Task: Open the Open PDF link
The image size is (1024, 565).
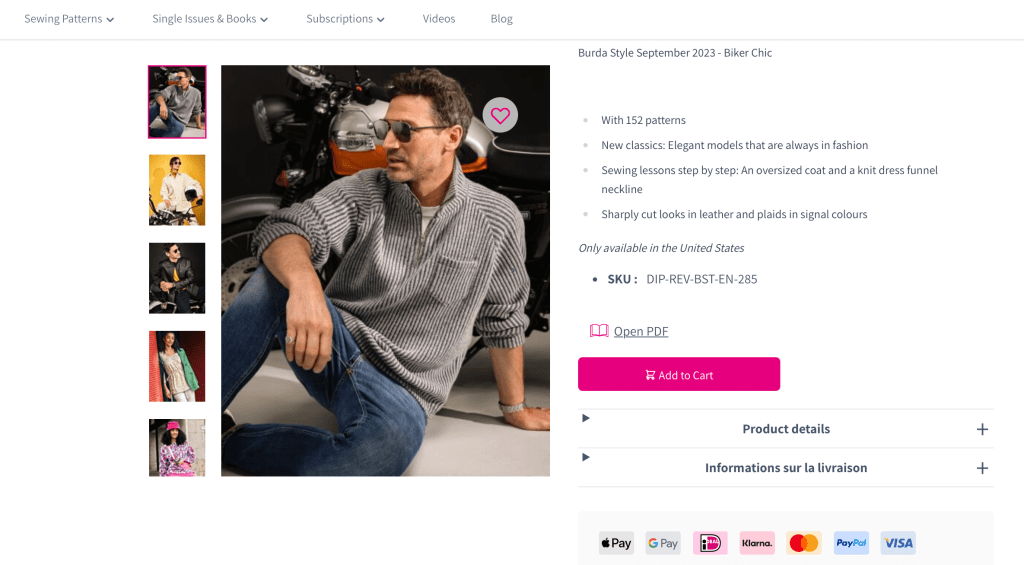Action: click(641, 332)
